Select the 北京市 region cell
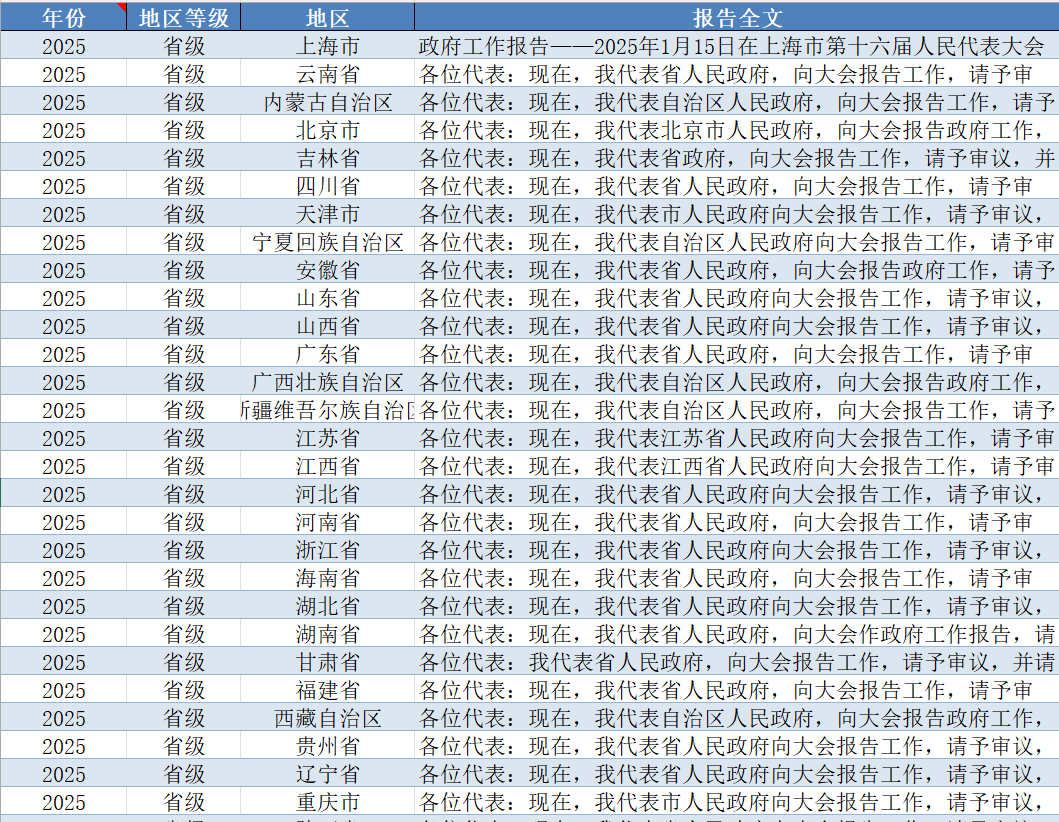 (328, 130)
